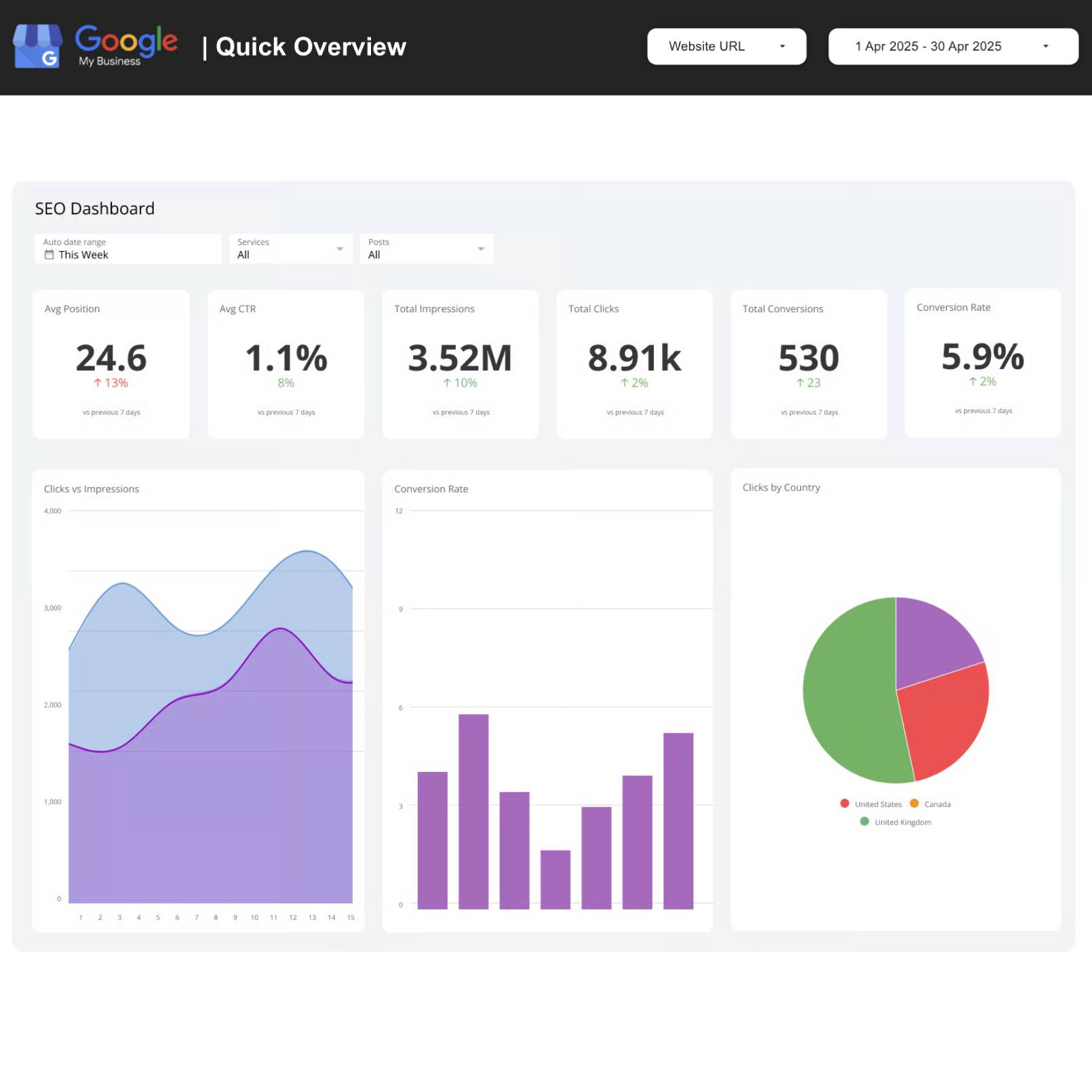
Task: Click the Quick Overview page title
Action: pos(311,47)
